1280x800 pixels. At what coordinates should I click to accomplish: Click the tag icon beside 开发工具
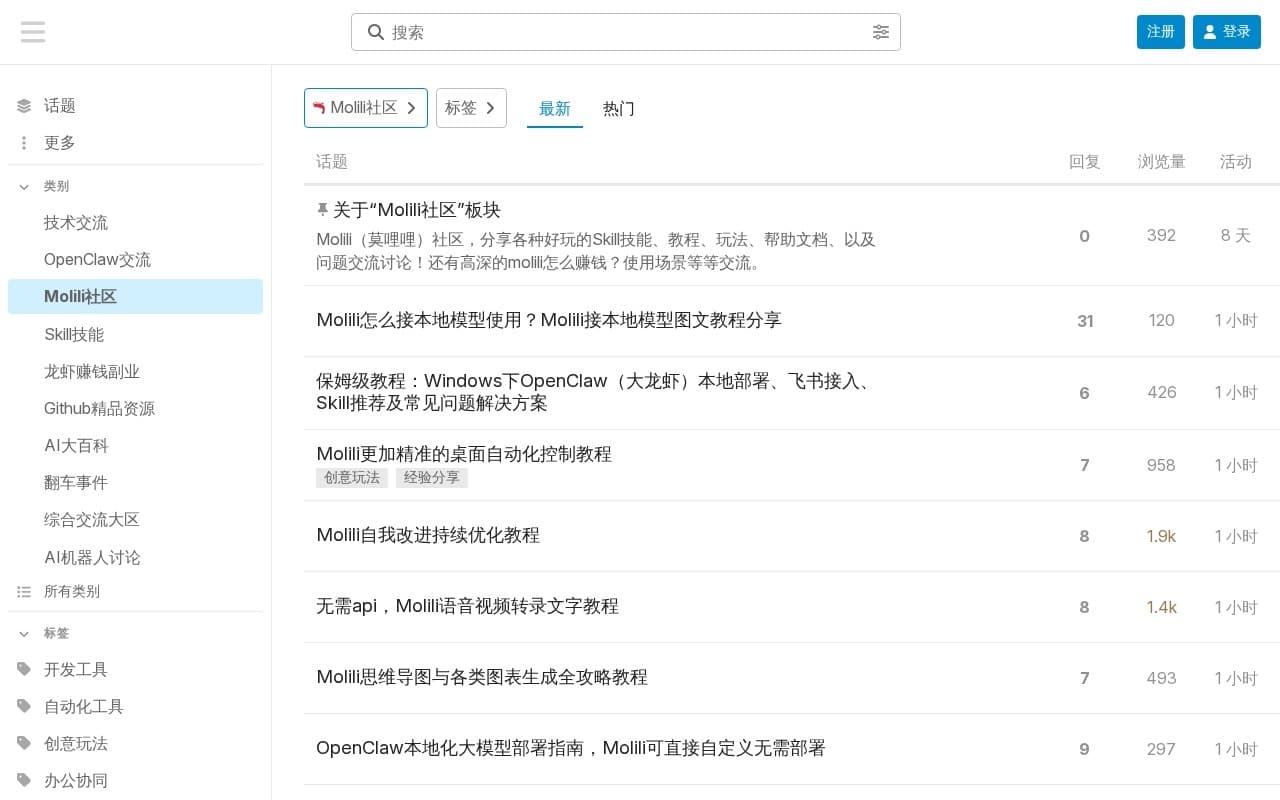[x=24, y=669]
